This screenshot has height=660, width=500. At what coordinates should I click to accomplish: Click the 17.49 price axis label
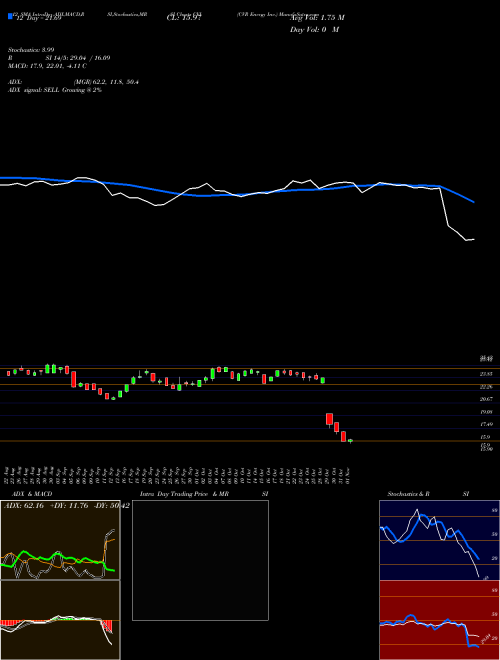click(x=487, y=424)
